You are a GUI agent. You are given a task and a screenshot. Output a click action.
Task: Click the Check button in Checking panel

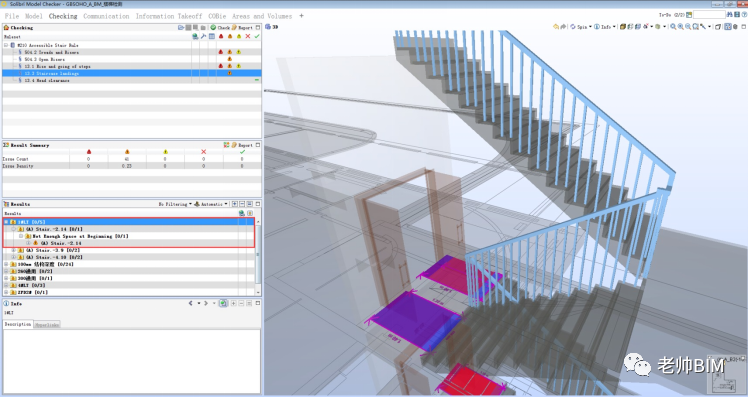(220, 27)
